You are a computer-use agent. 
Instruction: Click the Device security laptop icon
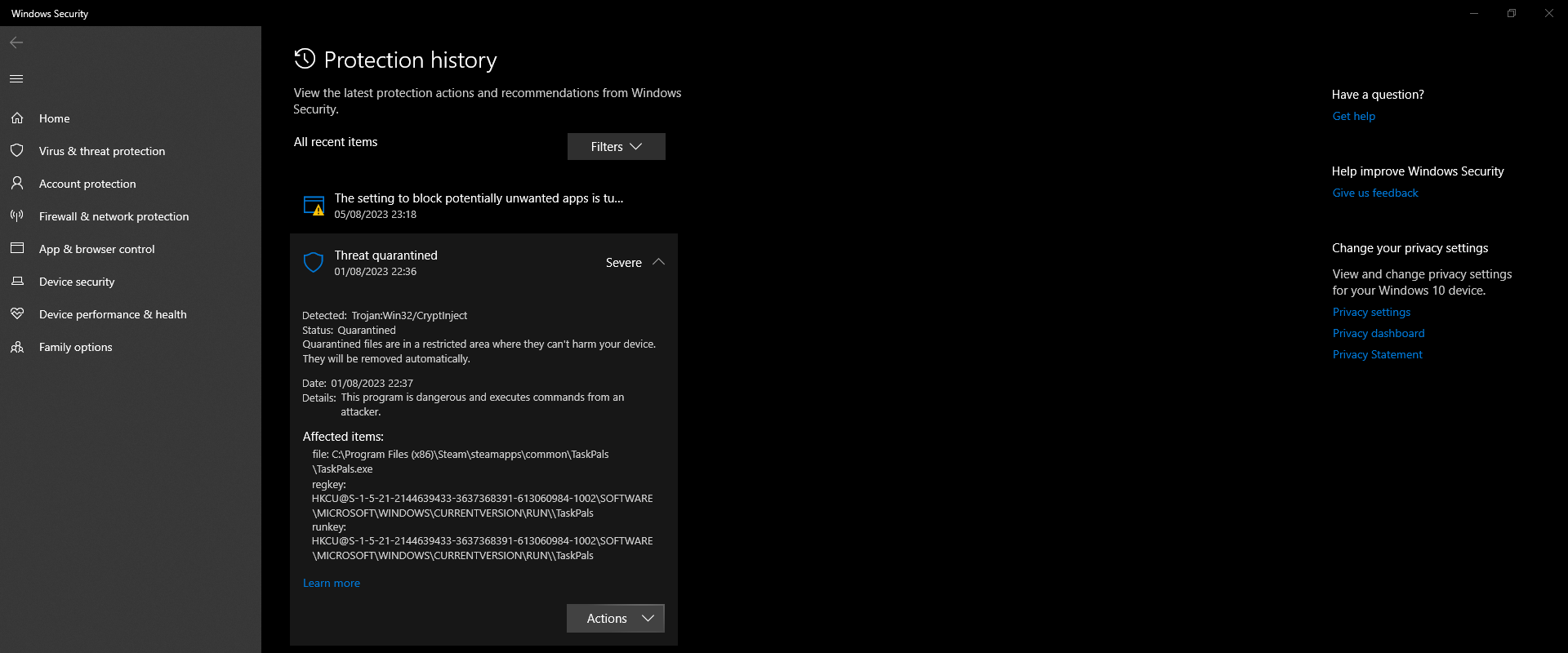[17, 282]
